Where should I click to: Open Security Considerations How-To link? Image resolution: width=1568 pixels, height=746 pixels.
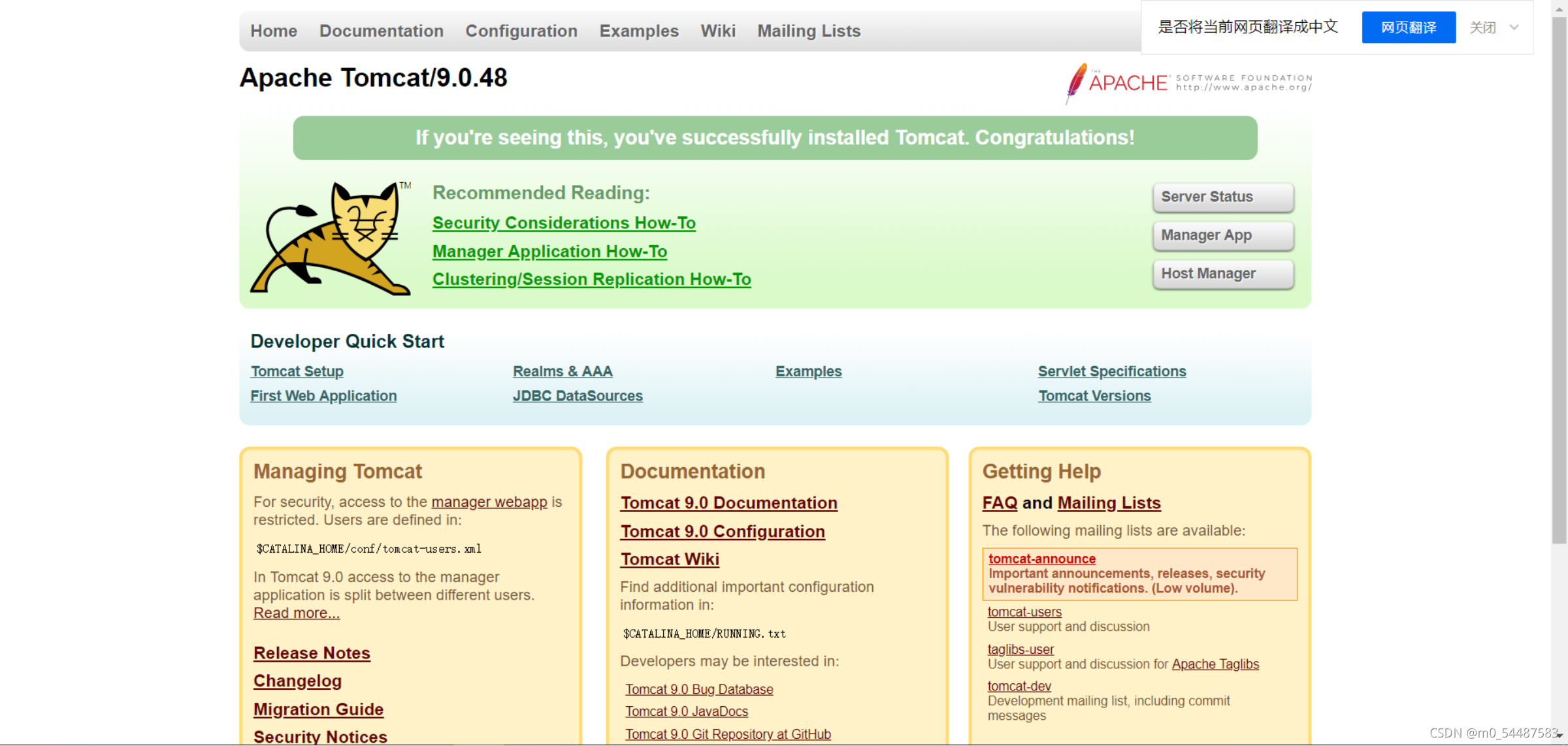(563, 223)
